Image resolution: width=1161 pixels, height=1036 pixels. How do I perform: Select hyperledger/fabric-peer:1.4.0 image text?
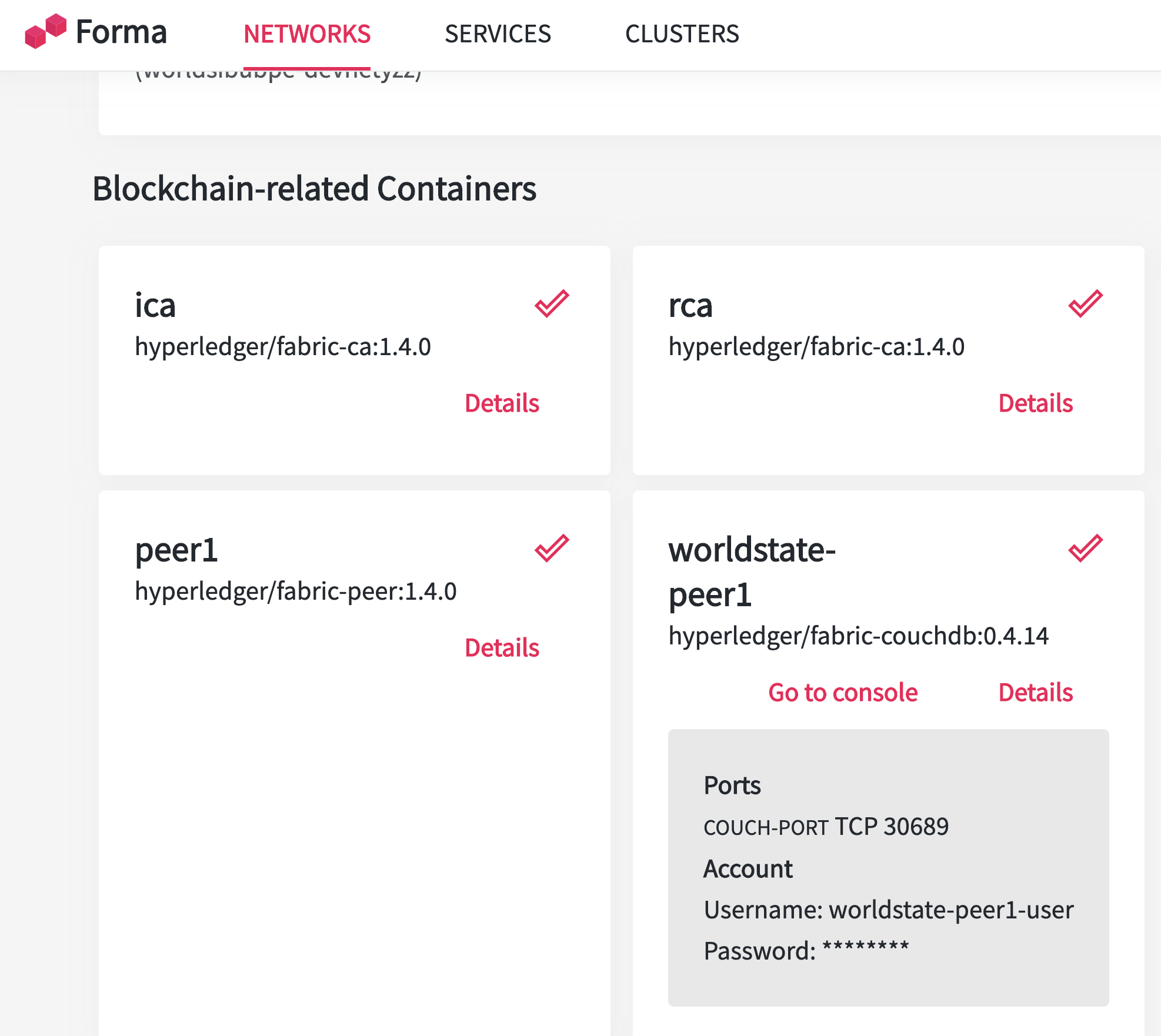pyautogui.click(x=296, y=591)
